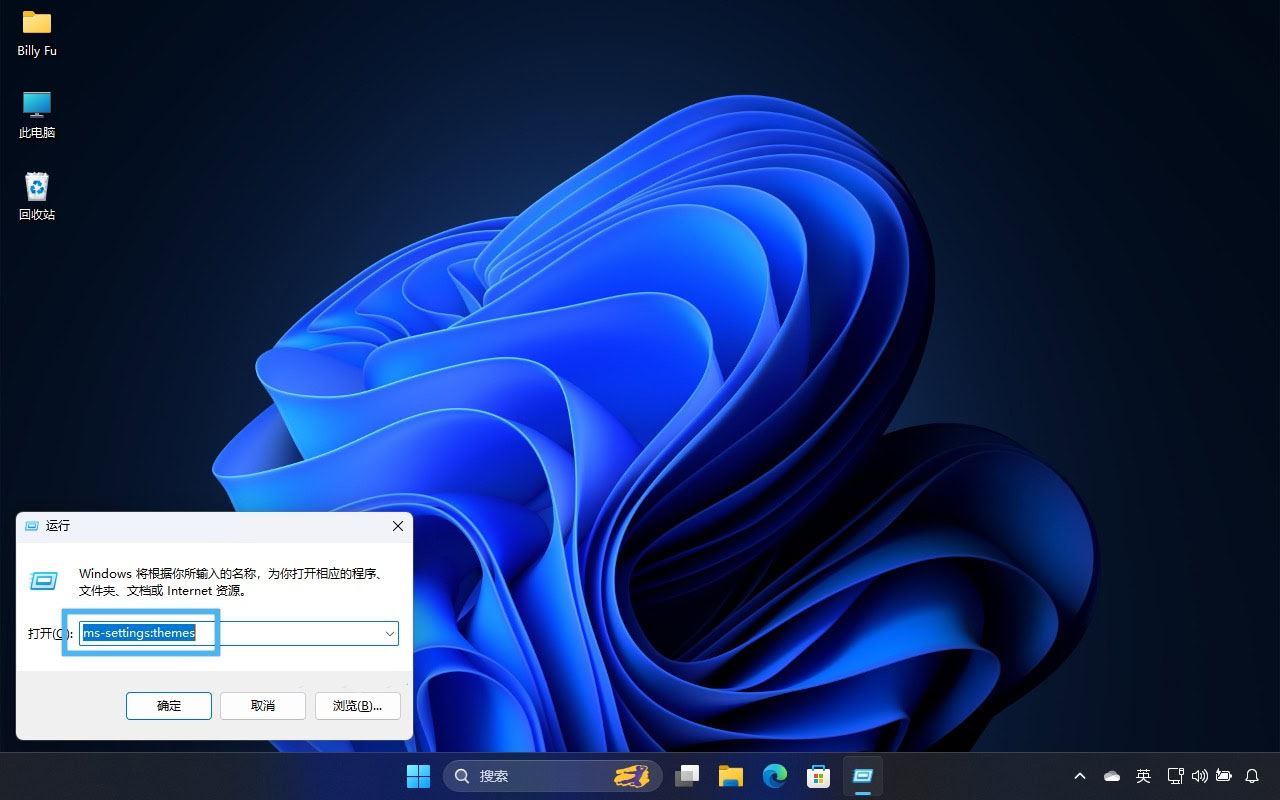Launch File Explorer from the taskbar

(731, 776)
